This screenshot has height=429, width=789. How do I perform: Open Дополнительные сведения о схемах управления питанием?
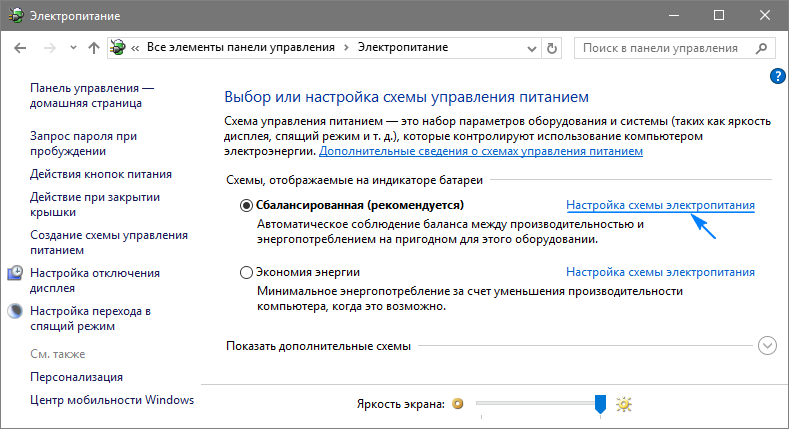coord(481,151)
